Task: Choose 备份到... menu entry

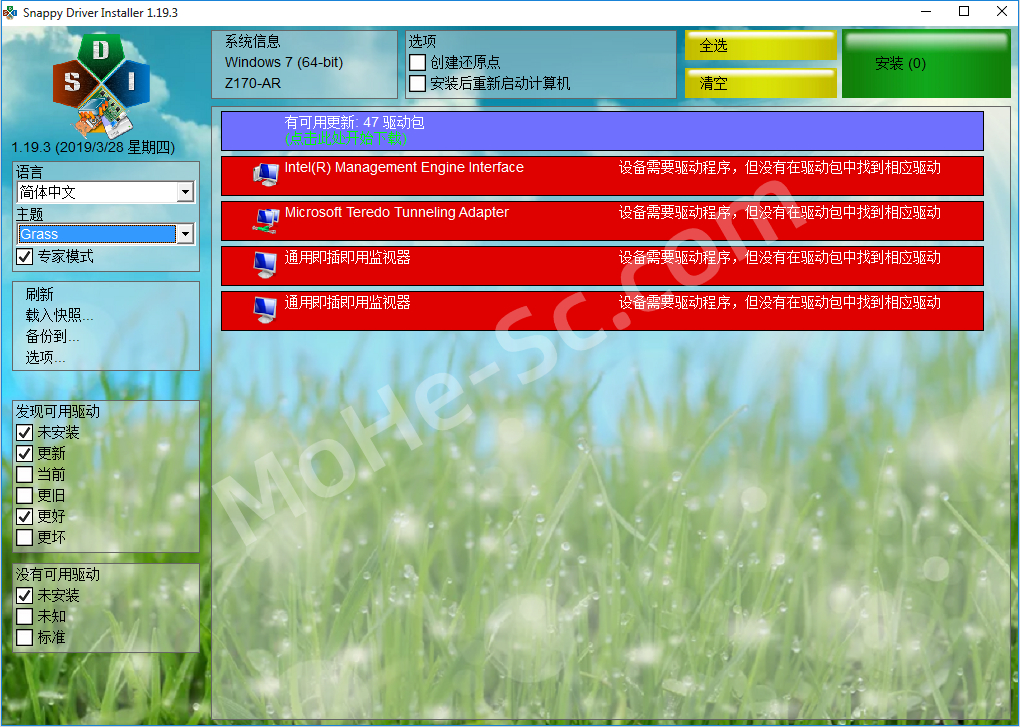Action: point(52,336)
